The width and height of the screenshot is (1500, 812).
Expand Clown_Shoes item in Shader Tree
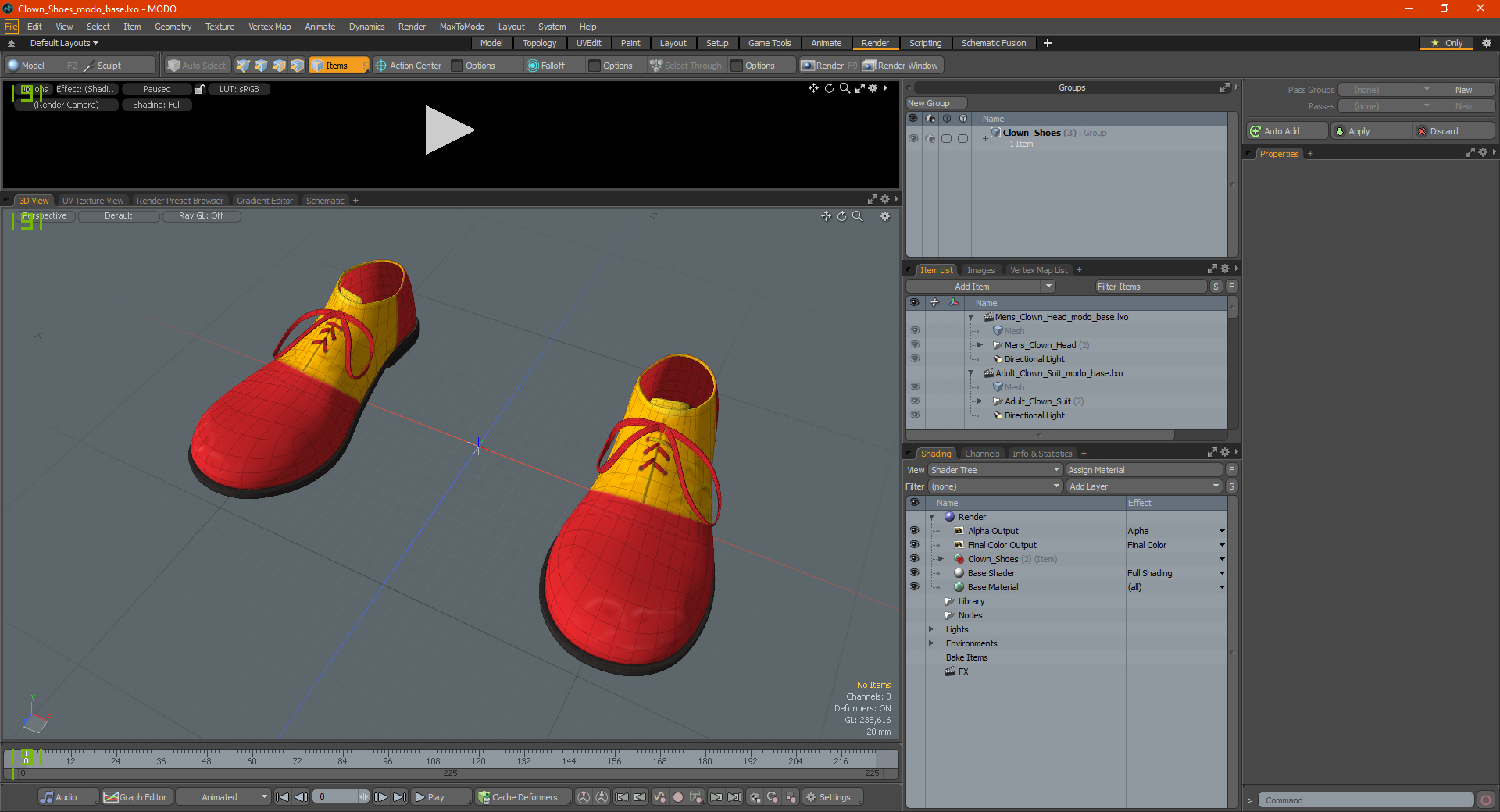point(941,558)
